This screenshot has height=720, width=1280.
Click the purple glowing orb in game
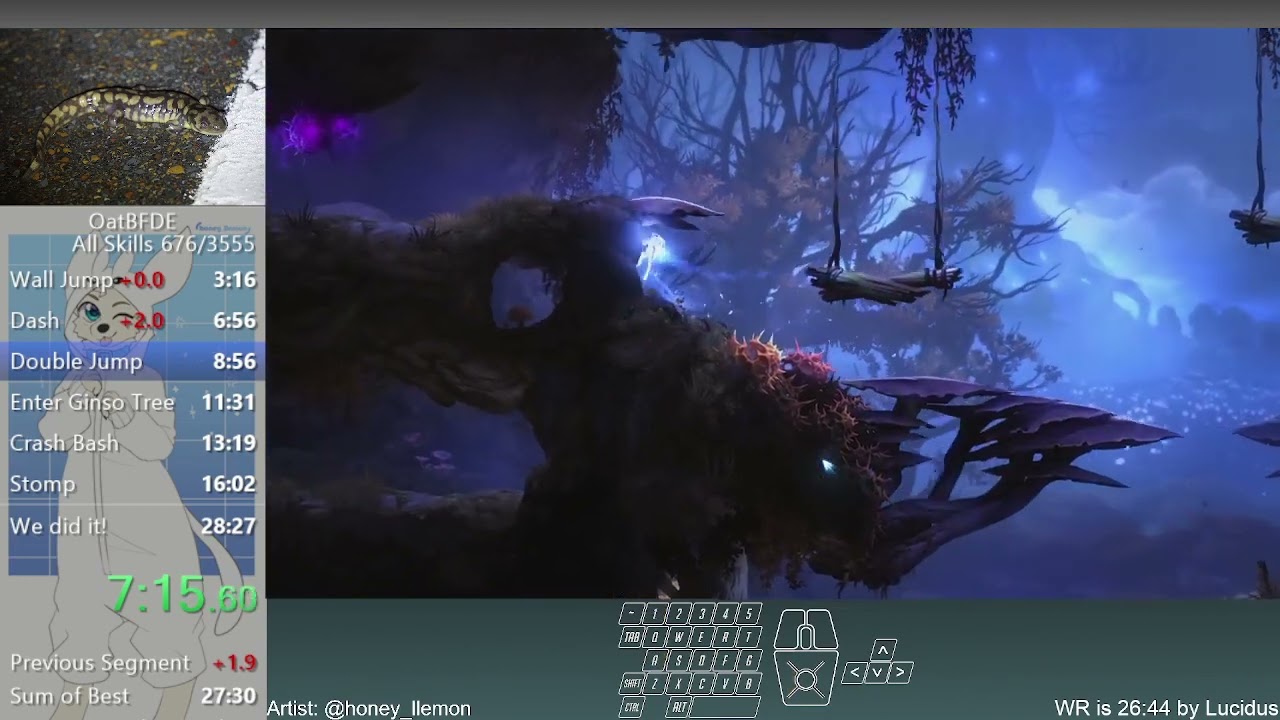(x=320, y=132)
